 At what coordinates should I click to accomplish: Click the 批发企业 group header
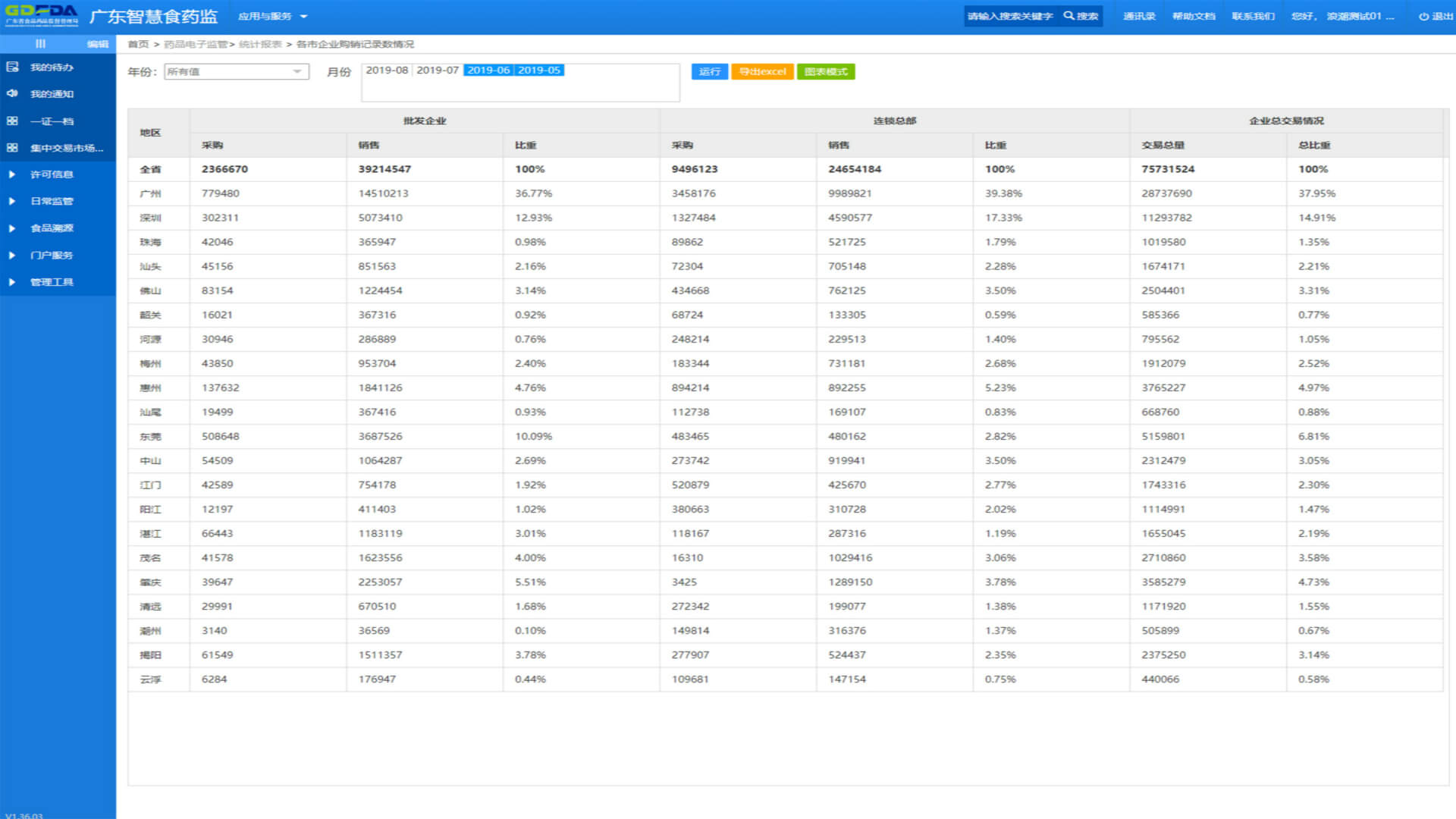coord(425,121)
